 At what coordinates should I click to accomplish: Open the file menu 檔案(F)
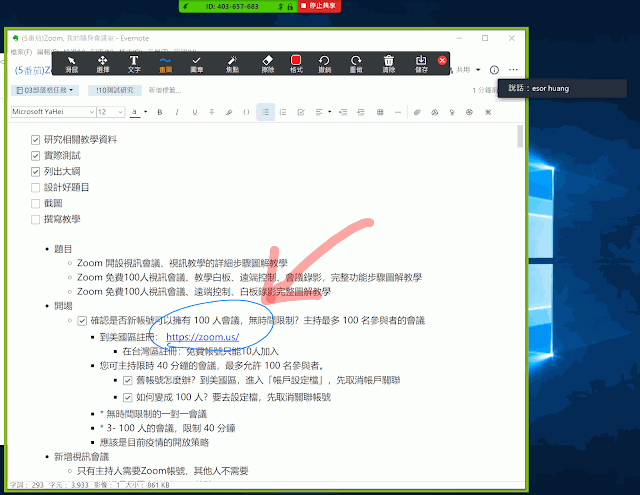[21, 52]
